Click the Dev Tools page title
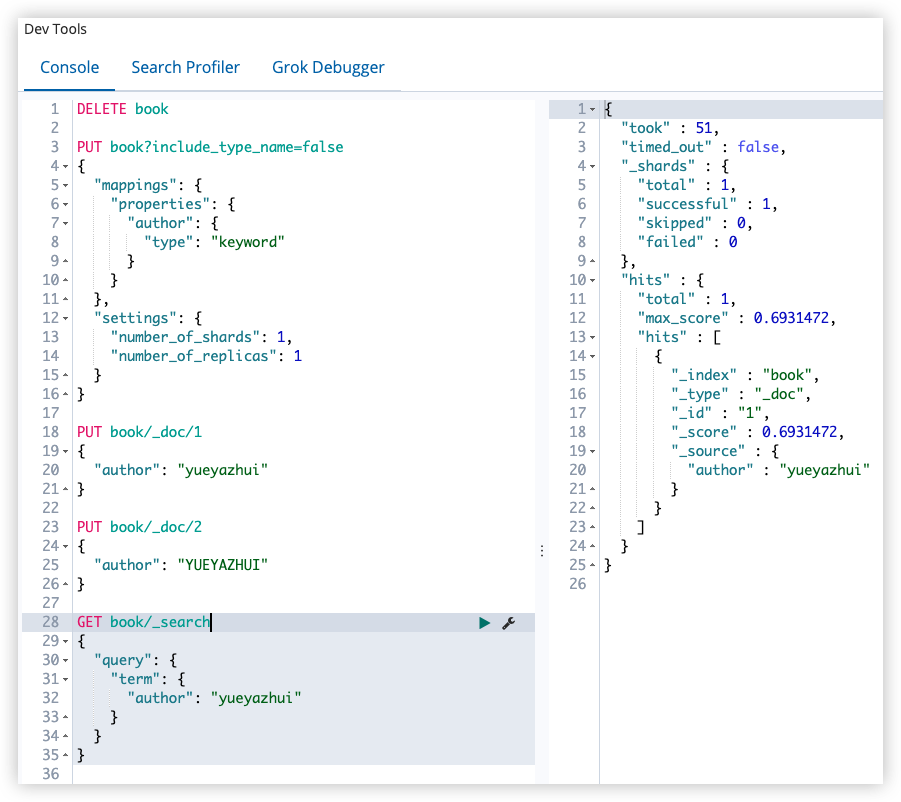The width and height of the screenshot is (901, 802). pos(55,29)
